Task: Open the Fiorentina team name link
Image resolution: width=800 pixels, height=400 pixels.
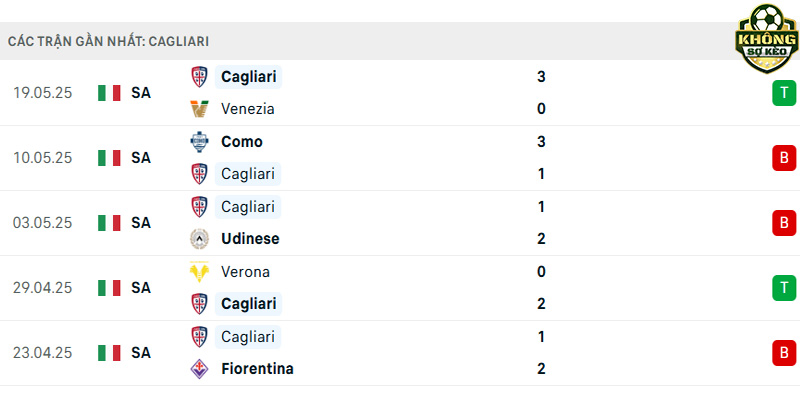Action: coord(257,368)
